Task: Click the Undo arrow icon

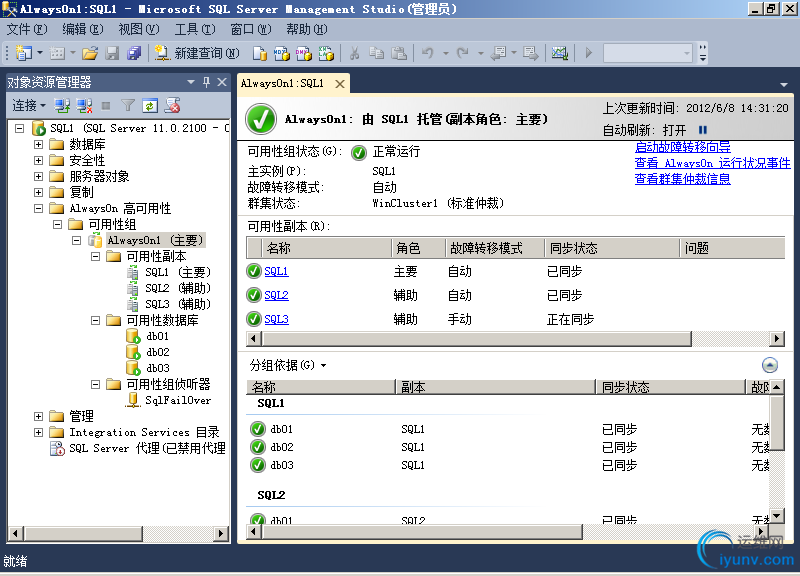Action: [x=428, y=53]
